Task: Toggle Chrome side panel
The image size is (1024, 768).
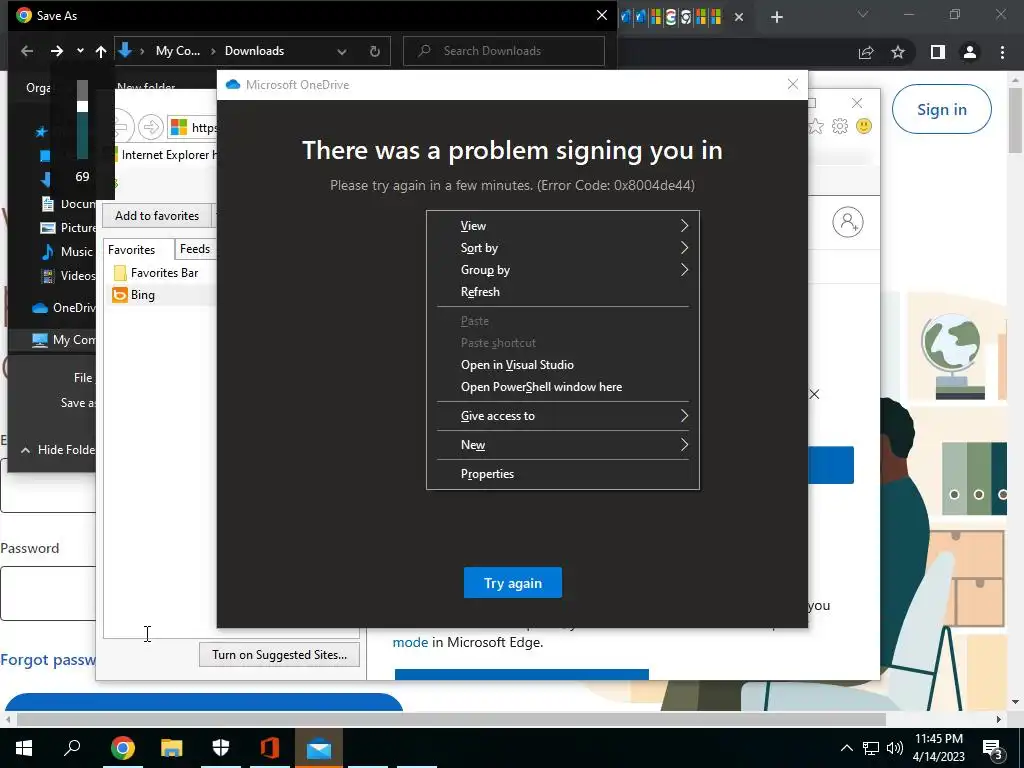Action: click(x=937, y=52)
